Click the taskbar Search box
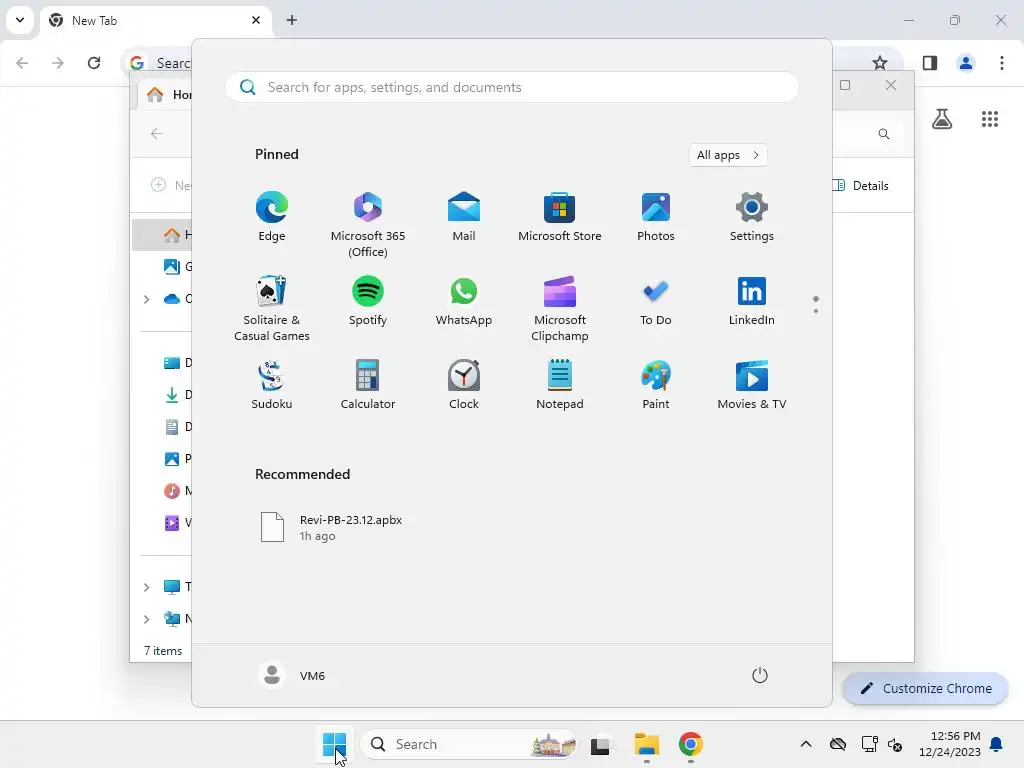The height and width of the screenshot is (768, 1024). tap(468, 744)
